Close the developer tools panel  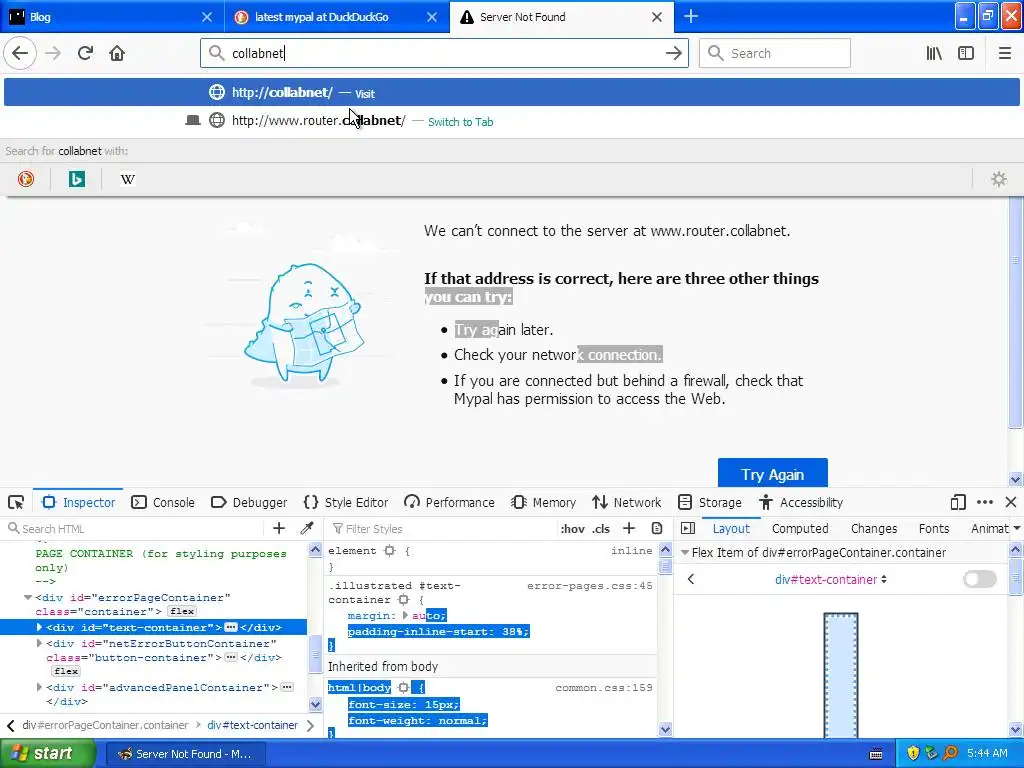(x=1011, y=502)
